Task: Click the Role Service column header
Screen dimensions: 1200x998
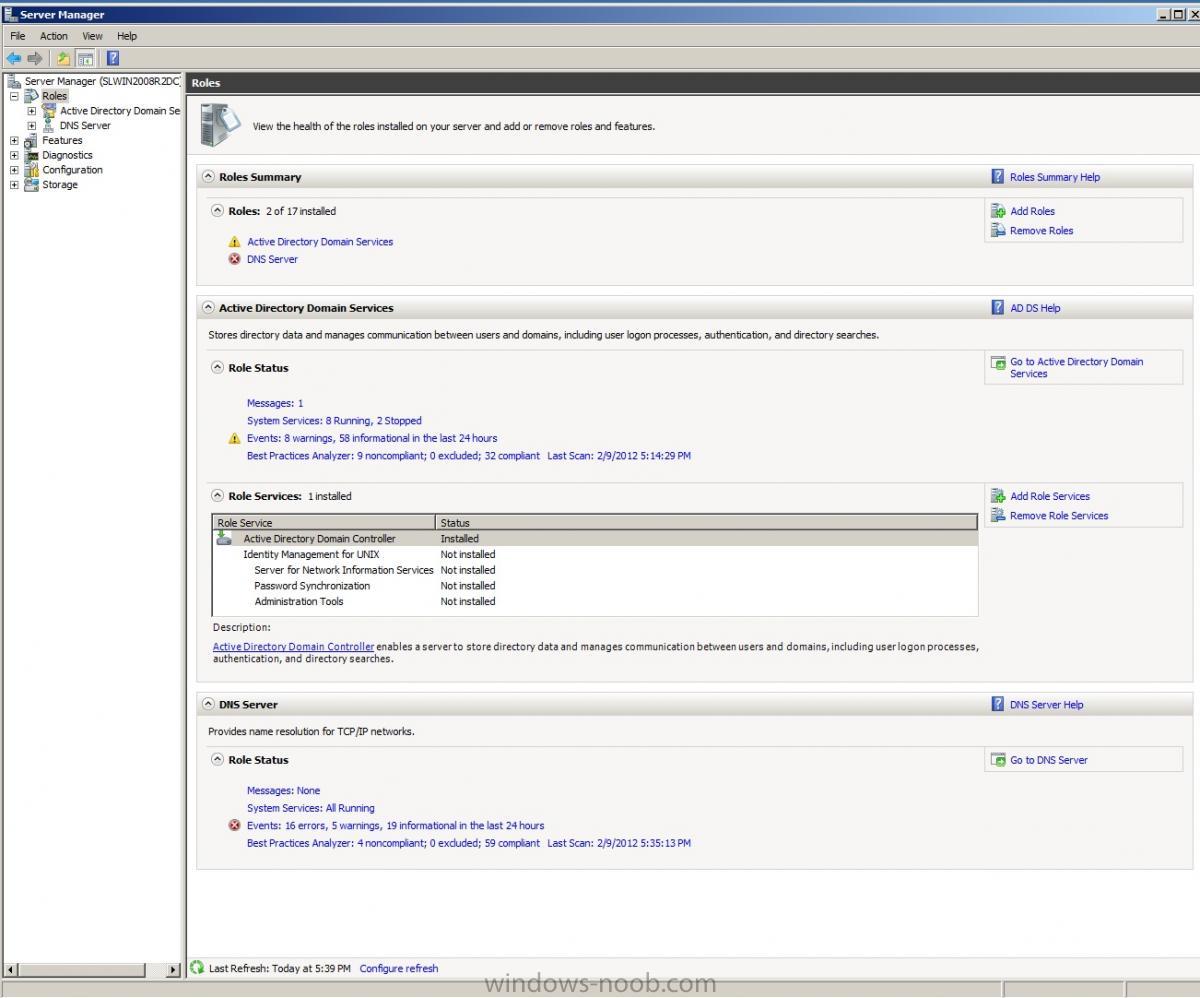Action: [324, 522]
